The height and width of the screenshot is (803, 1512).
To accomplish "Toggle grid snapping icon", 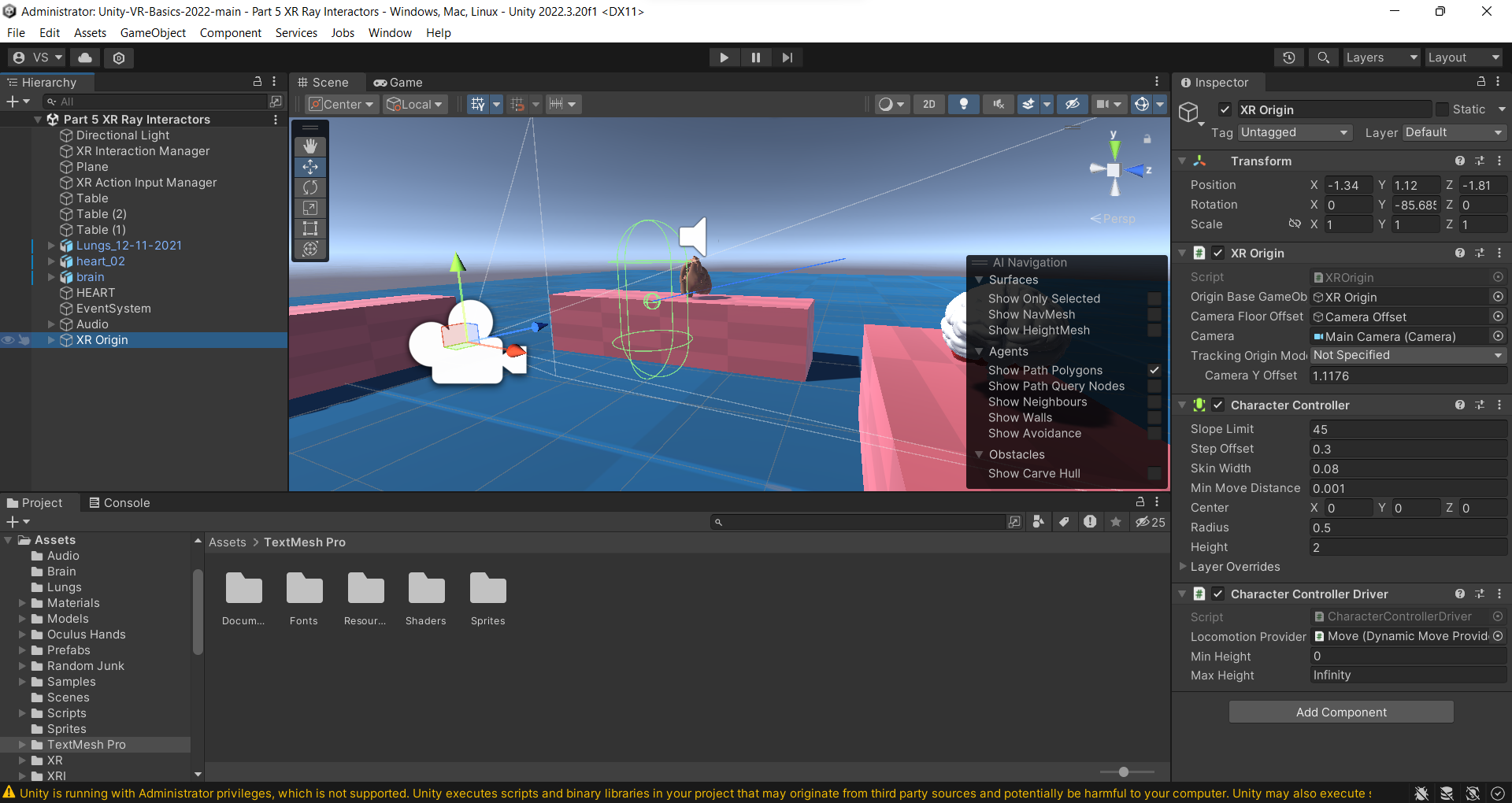I will pyautogui.click(x=478, y=104).
